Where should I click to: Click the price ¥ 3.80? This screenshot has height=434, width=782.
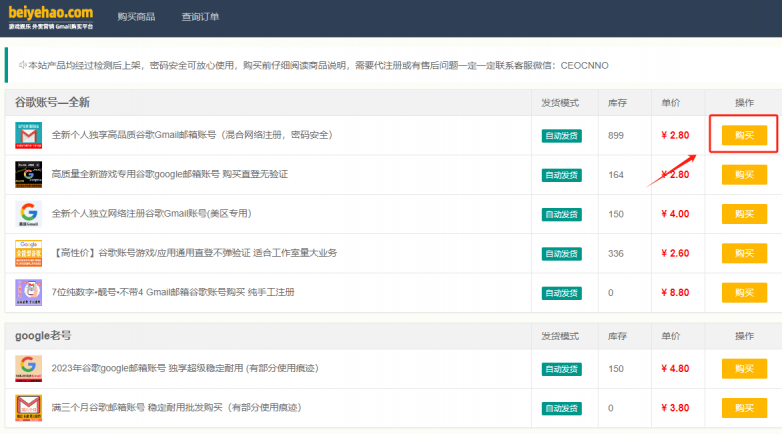pos(675,408)
